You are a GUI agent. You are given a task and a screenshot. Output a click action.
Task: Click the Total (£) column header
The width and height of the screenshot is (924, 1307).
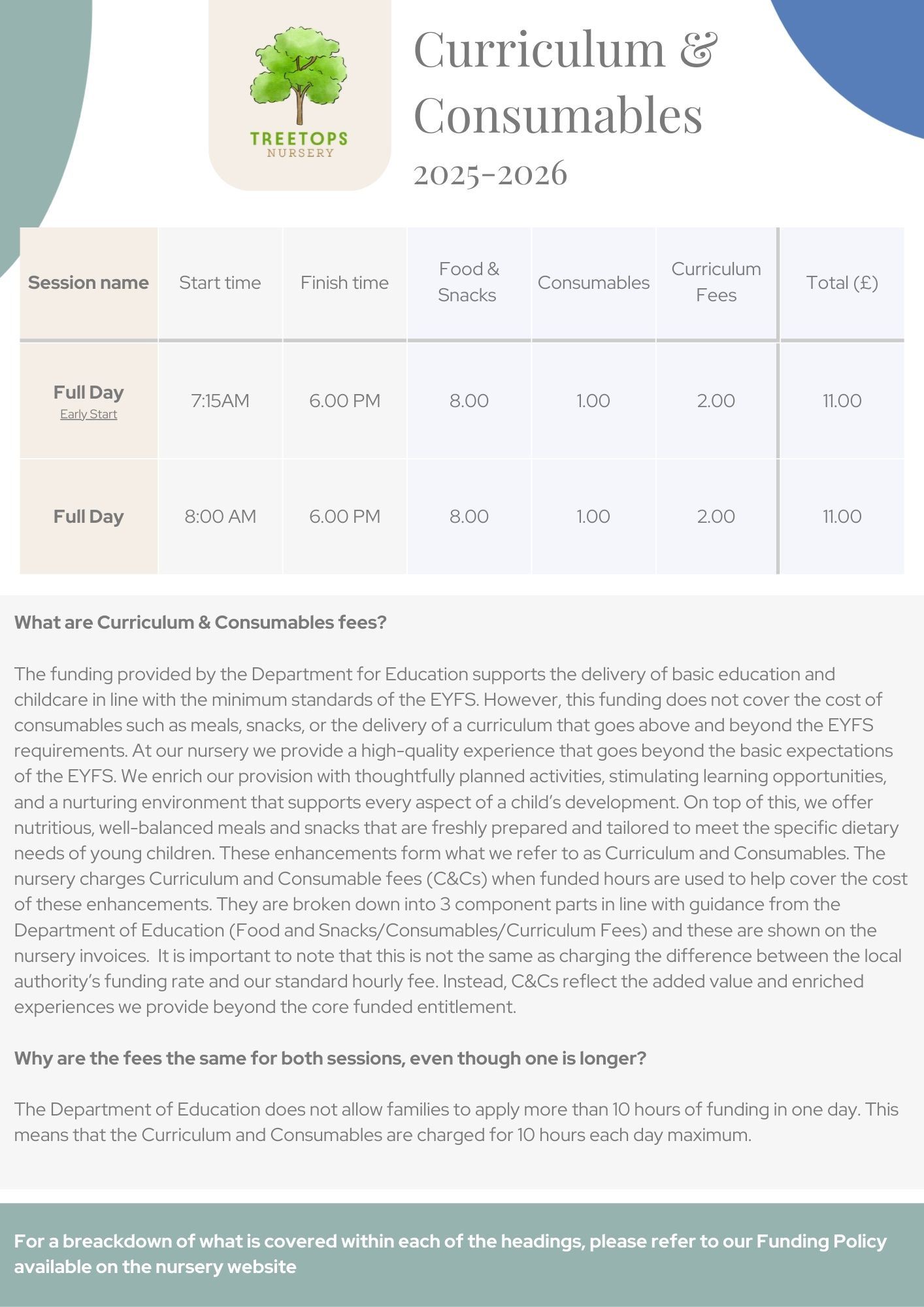point(842,282)
